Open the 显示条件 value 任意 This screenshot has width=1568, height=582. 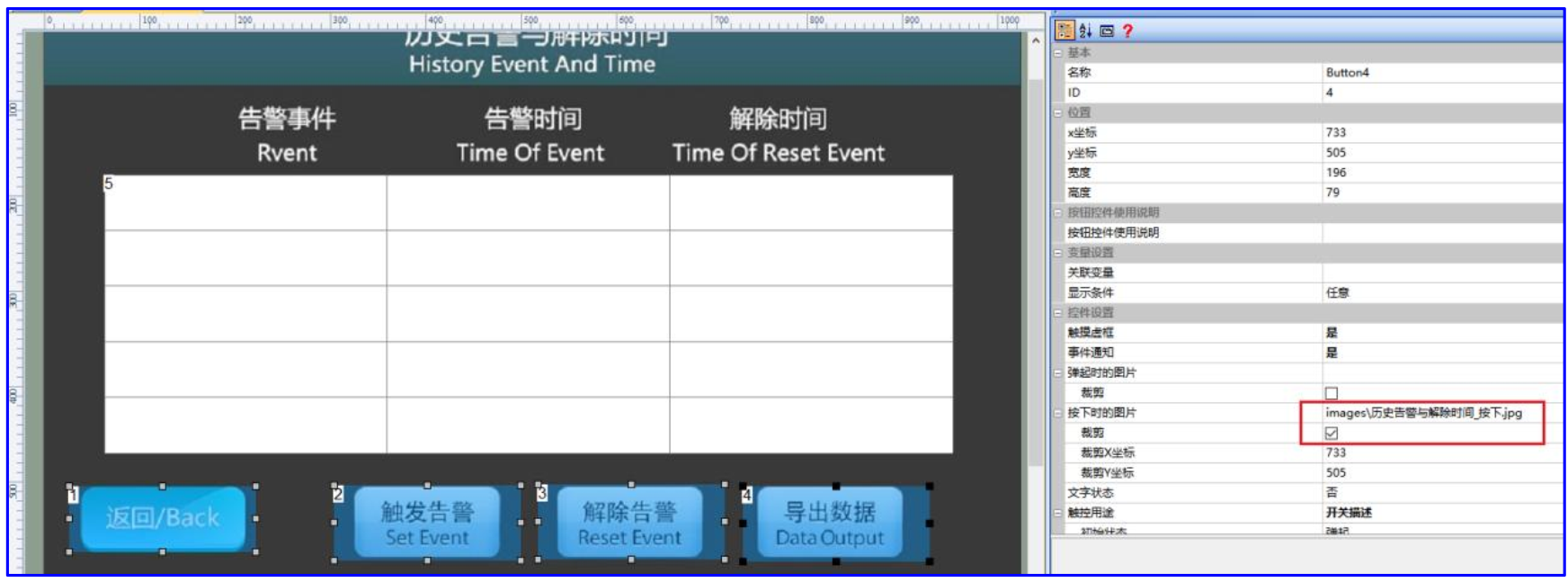click(1442, 292)
